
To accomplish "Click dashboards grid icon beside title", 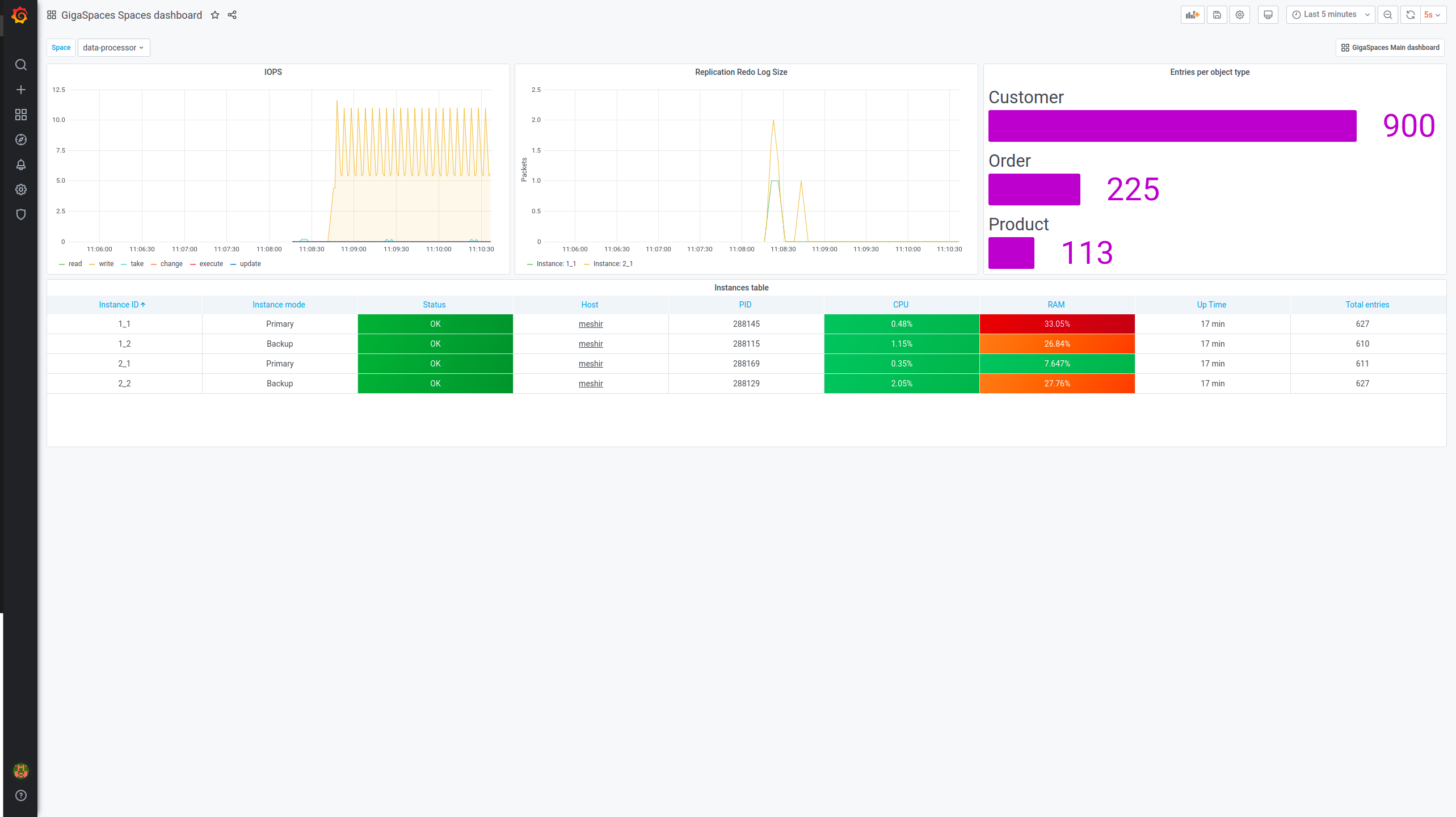I will [52, 15].
